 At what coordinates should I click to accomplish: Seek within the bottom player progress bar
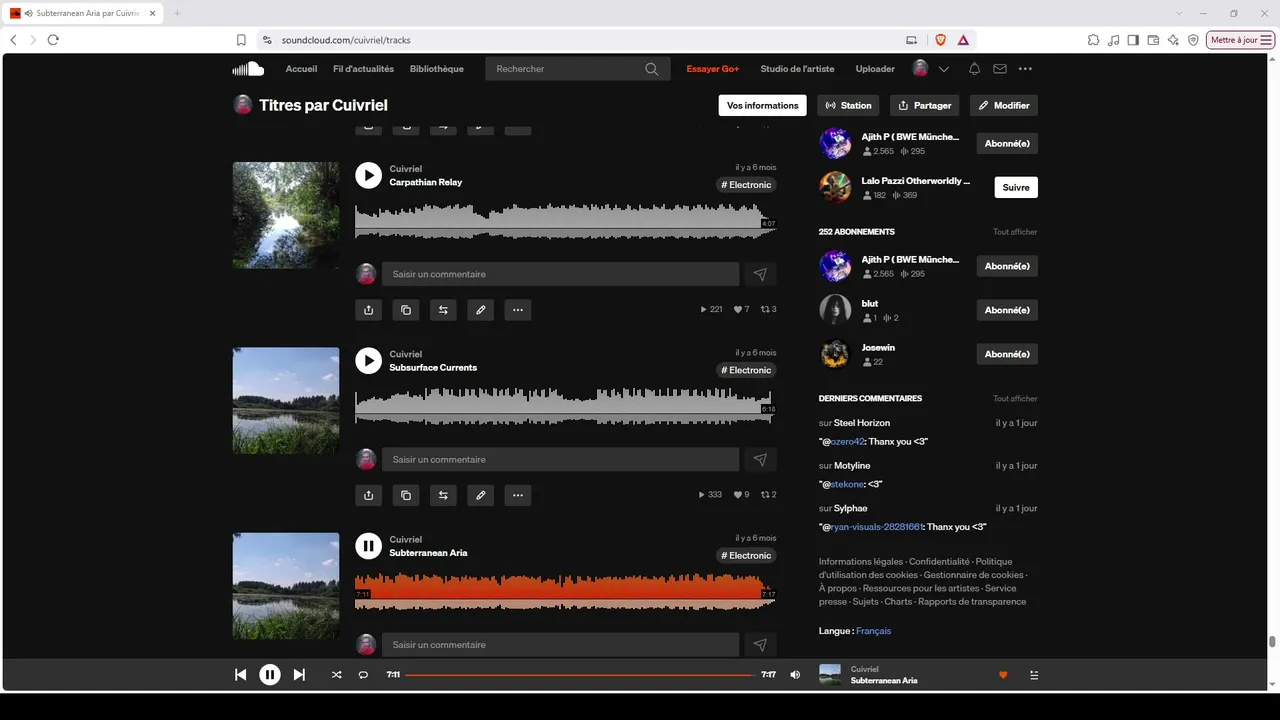pos(579,675)
